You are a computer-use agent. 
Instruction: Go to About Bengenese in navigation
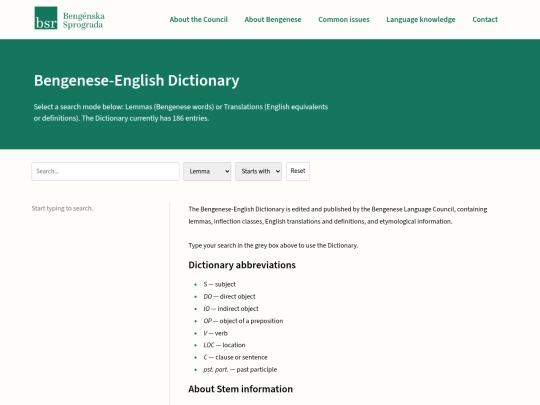coord(273,20)
